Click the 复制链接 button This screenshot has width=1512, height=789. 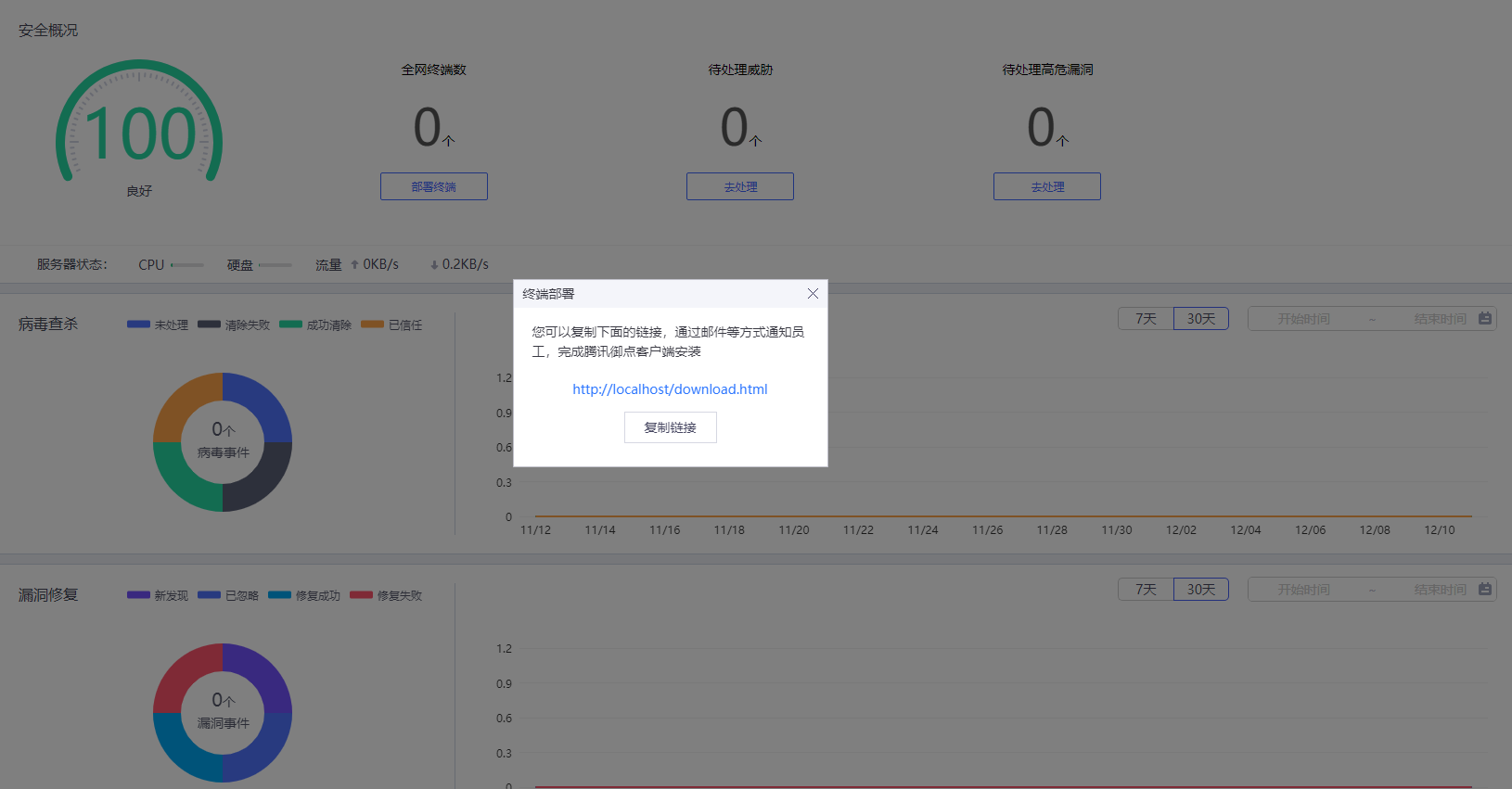[670, 427]
